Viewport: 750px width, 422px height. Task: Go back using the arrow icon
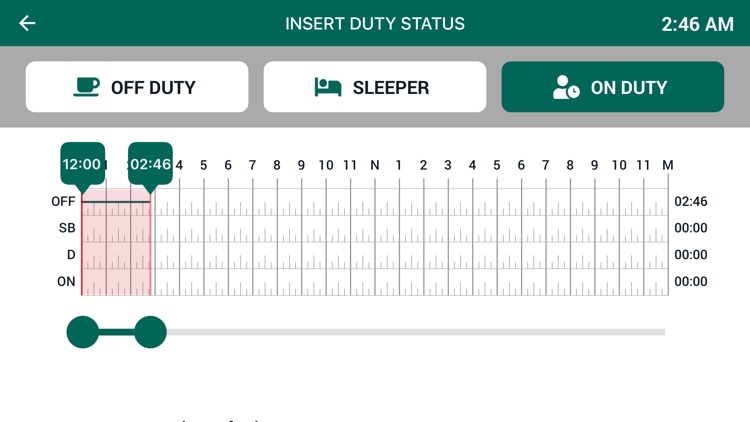(27, 23)
